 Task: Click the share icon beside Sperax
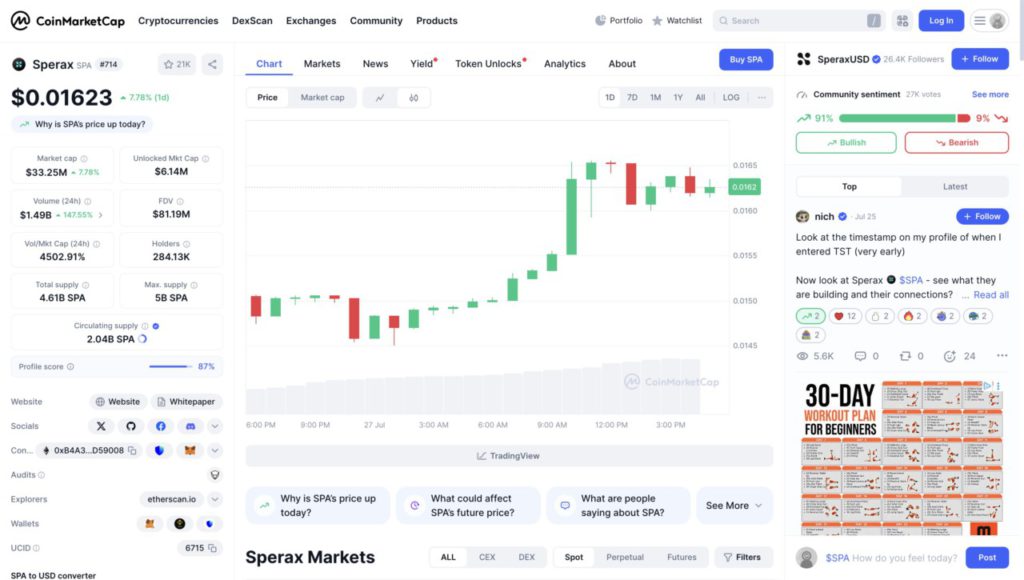[212, 65]
